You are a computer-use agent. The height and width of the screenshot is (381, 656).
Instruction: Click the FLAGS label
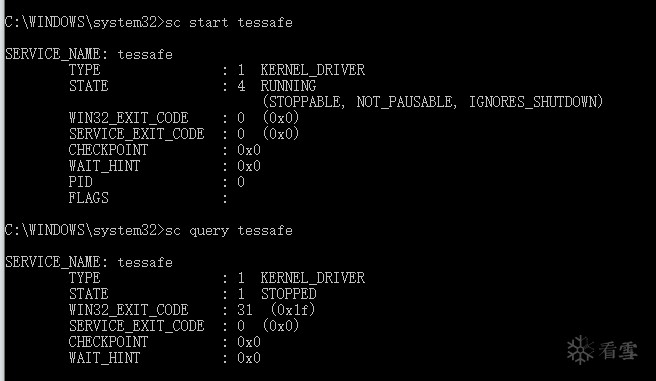coord(88,198)
